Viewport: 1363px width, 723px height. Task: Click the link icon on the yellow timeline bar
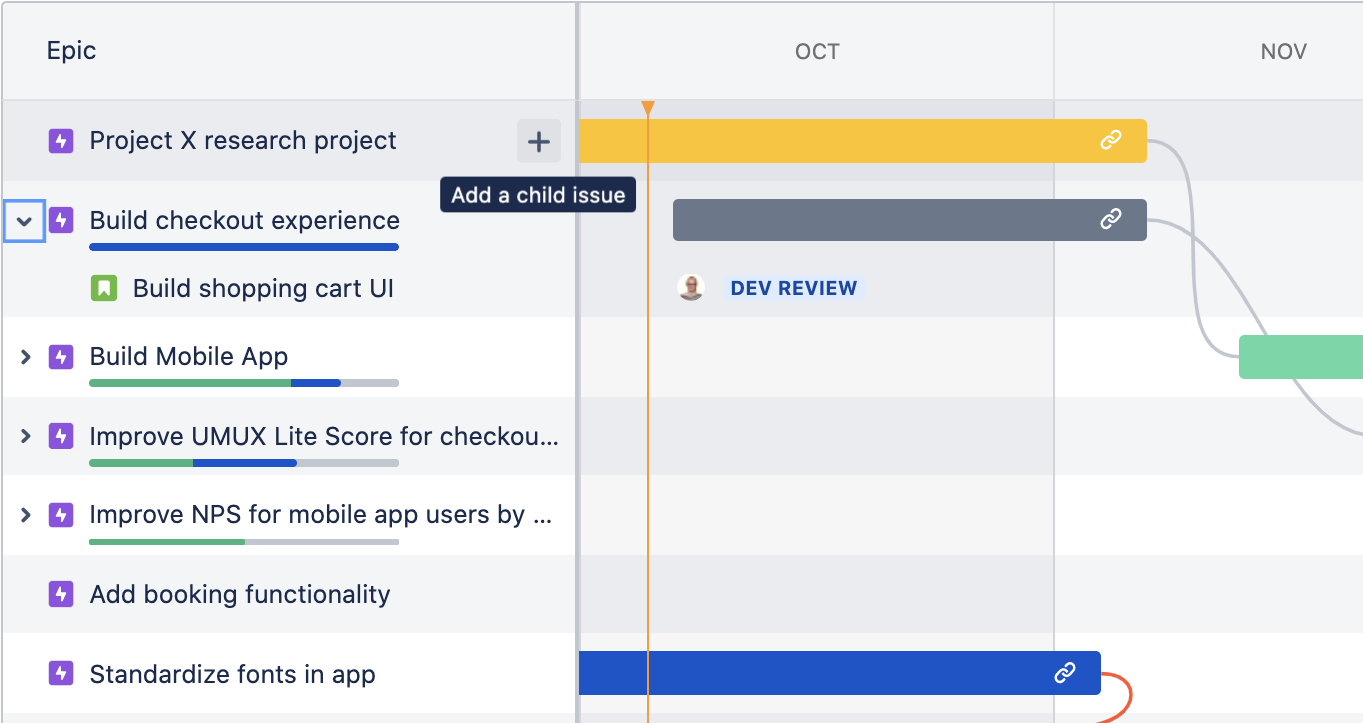1111,140
